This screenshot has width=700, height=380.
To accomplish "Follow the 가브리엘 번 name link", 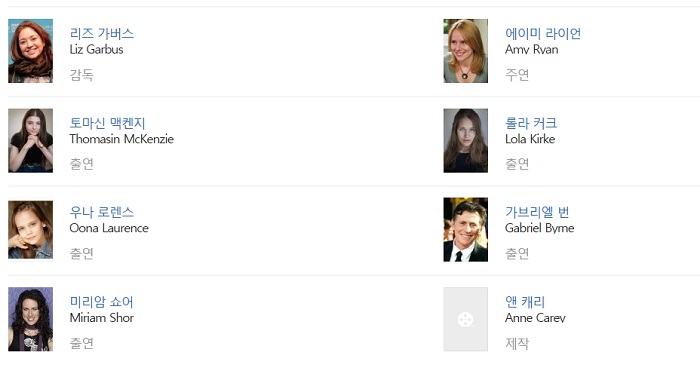I will click(x=537, y=212).
